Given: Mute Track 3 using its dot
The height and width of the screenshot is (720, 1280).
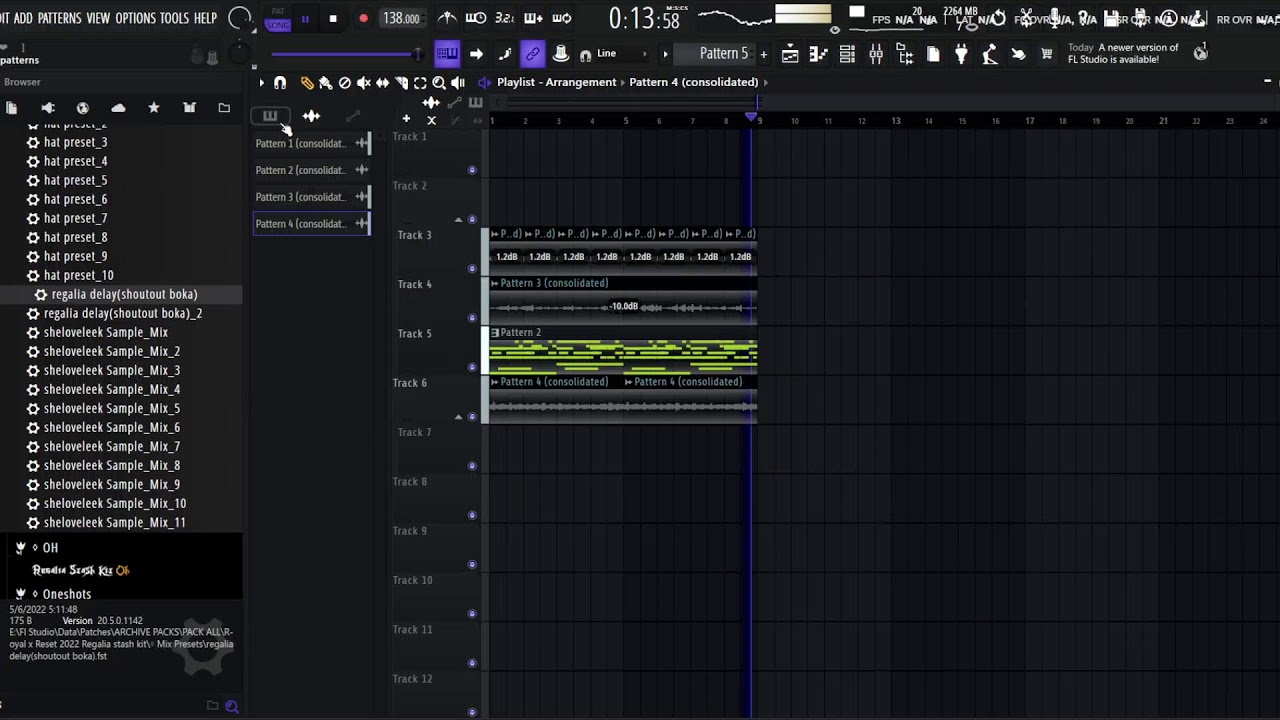Looking at the screenshot, I should tap(472, 268).
